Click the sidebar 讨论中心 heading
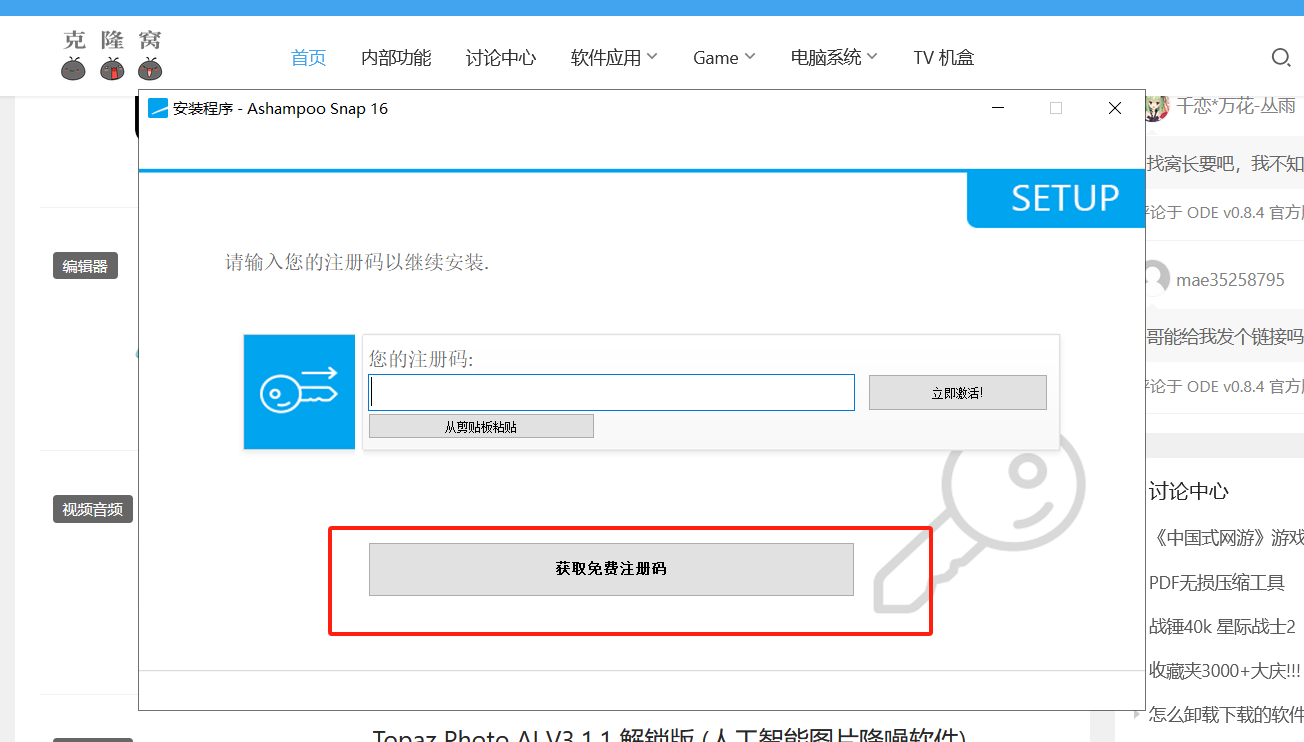 click(1189, 491)
